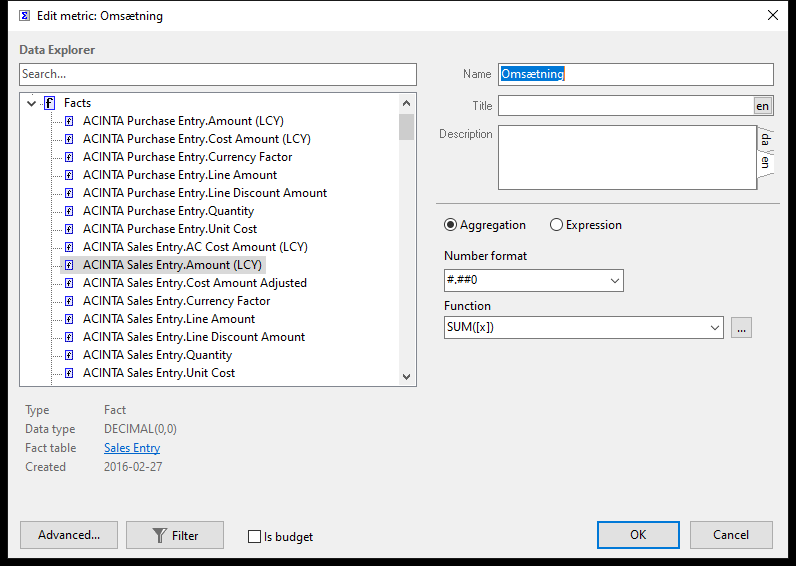Click fact icon beside Sales Entry.AC Cost Amount (LCY)
This screenshot has width=796, height=566.
click(x=69, y=247)
